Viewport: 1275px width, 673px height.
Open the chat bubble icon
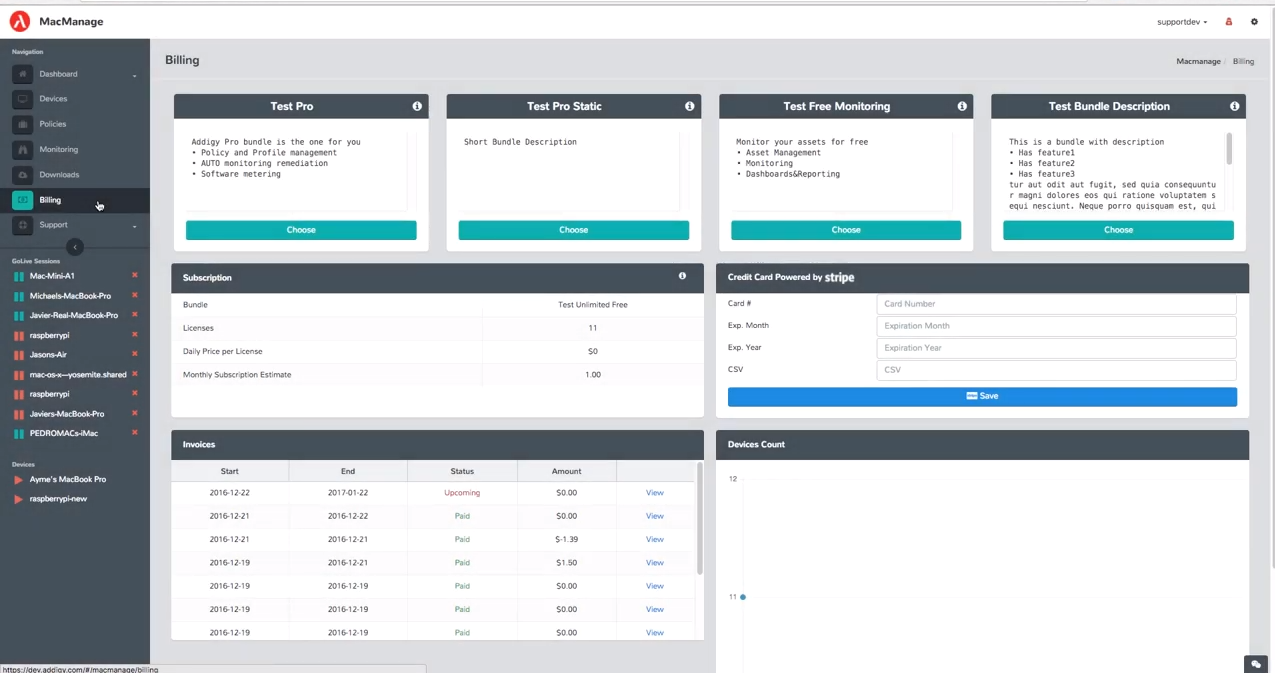pyautogui.click(x=1257, y=664)
